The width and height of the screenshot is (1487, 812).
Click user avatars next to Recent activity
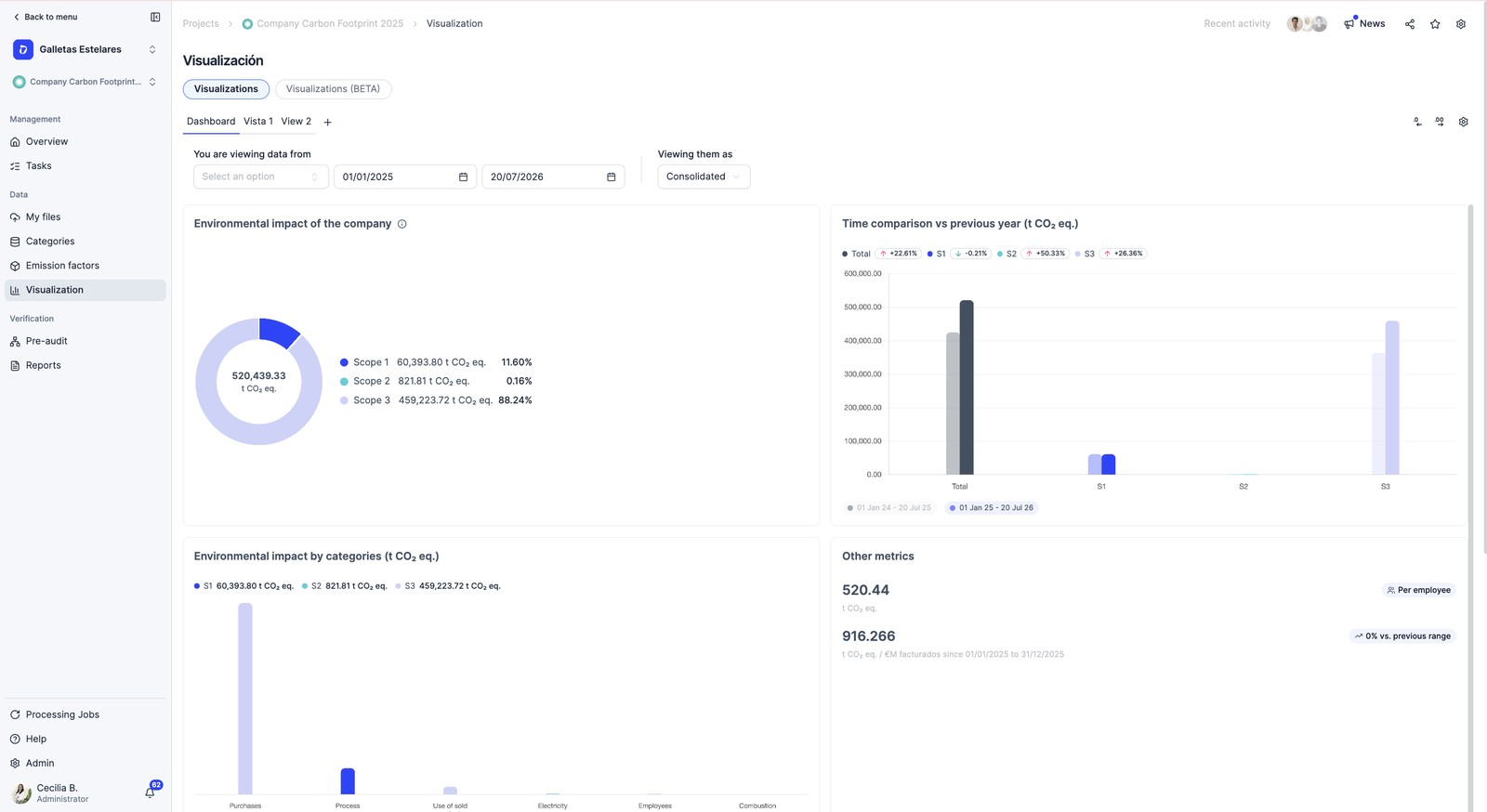coord(1307,24)
